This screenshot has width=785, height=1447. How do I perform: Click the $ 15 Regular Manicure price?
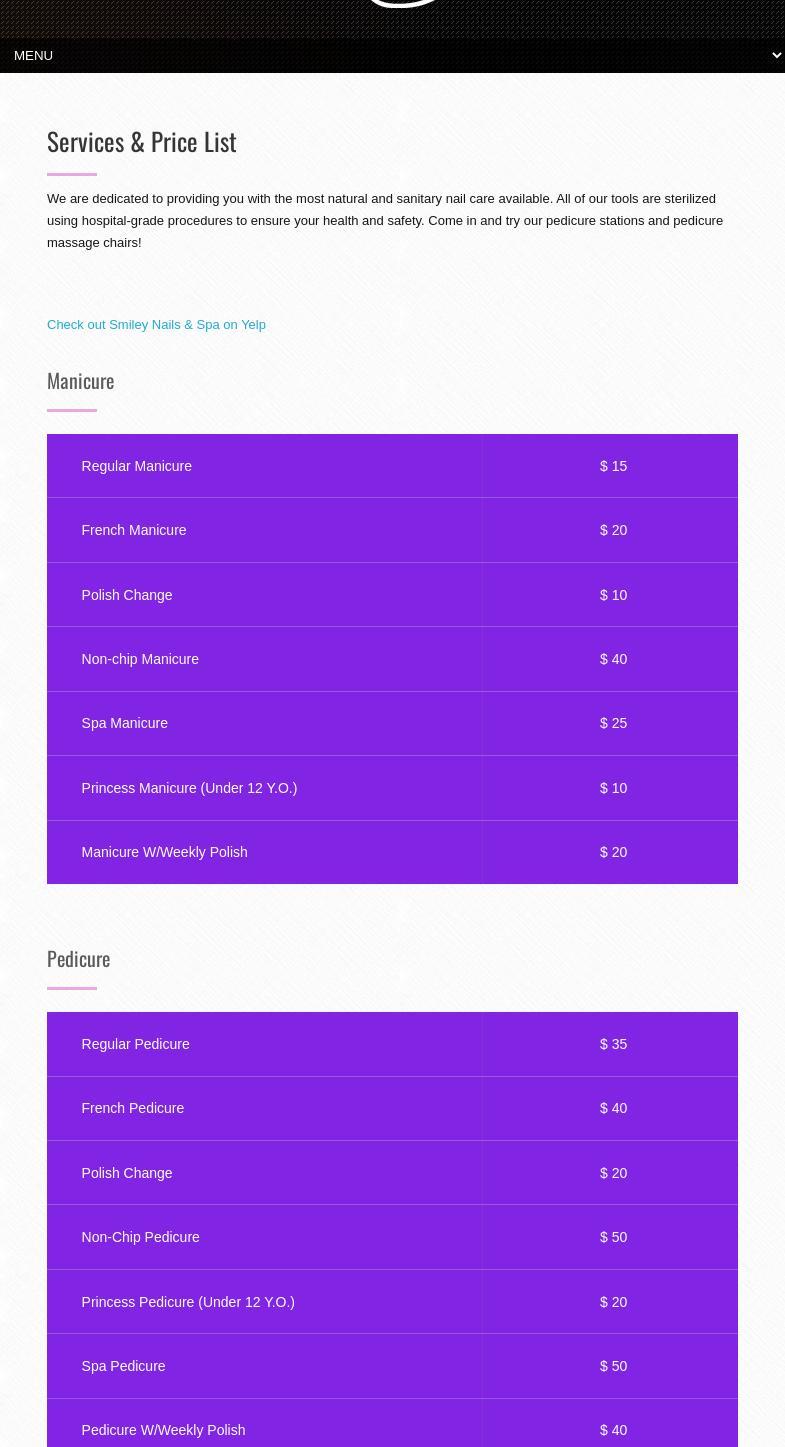(x=613, y=466)
